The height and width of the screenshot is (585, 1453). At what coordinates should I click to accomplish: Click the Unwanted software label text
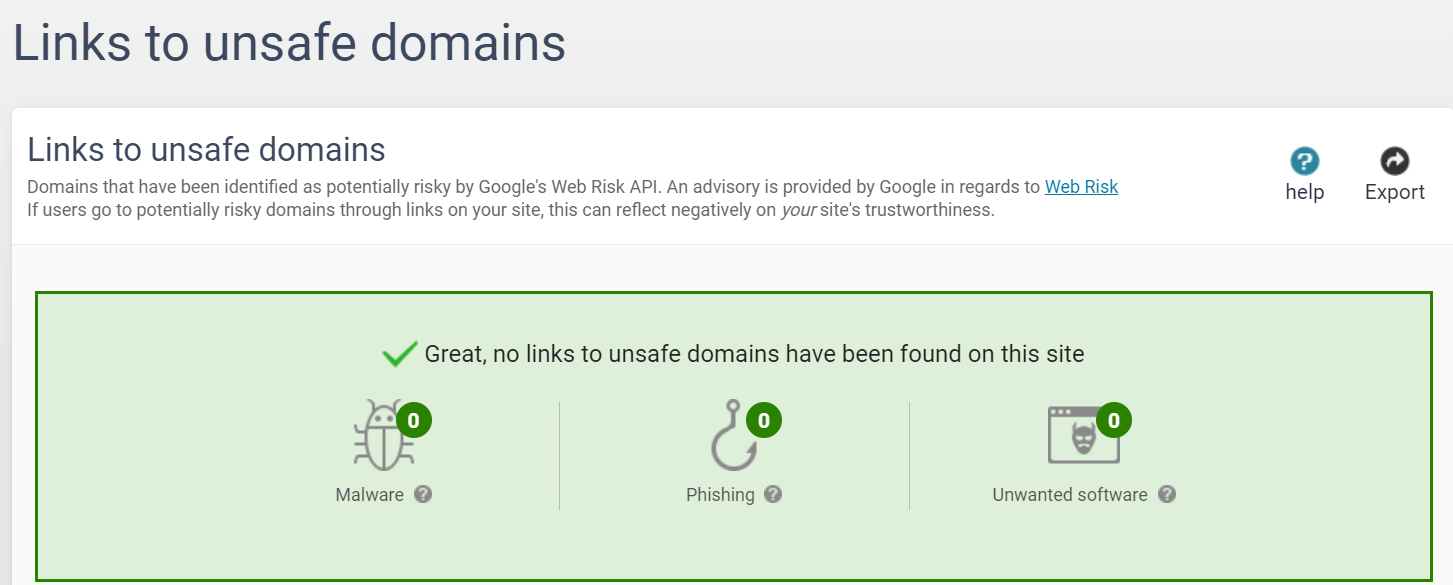[1069, 495]
